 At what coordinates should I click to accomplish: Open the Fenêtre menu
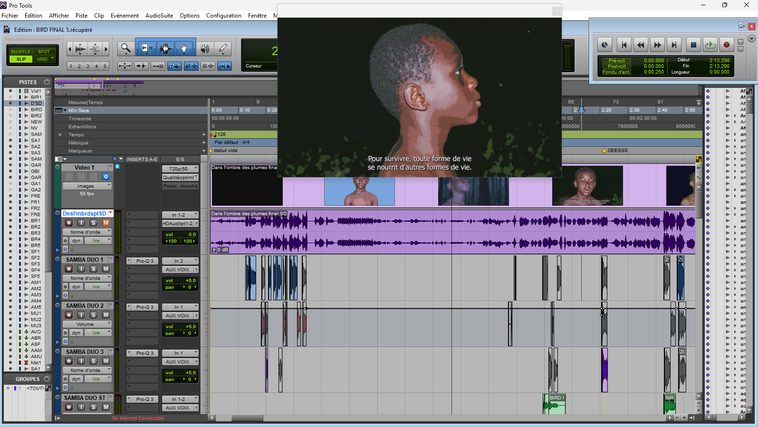257,15
